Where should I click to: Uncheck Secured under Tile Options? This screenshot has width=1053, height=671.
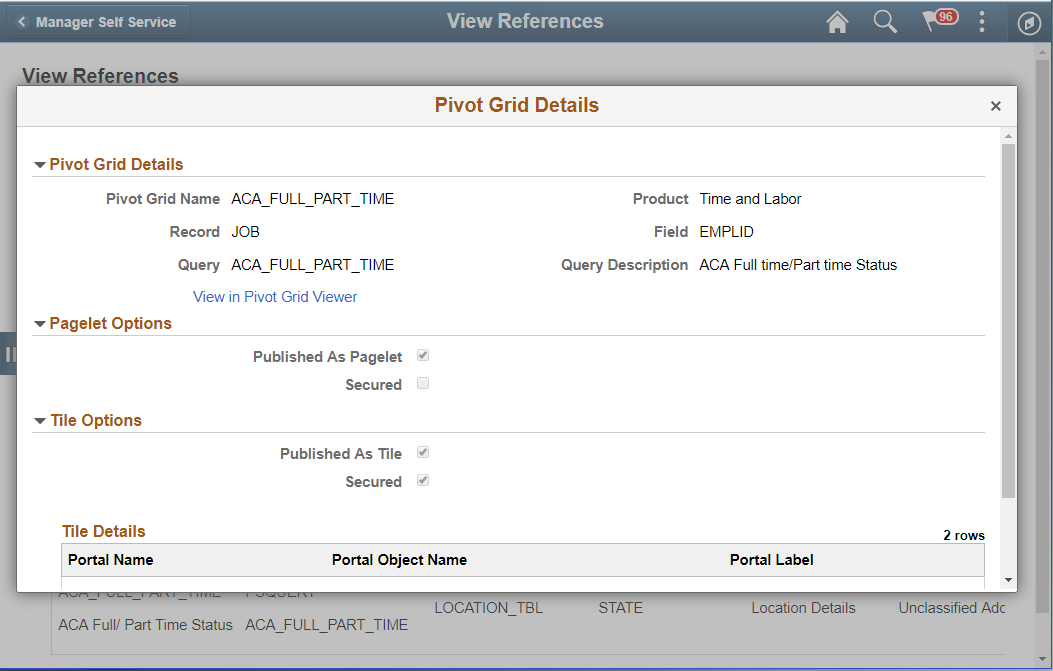pyautogui.click(x=422, y=481)
